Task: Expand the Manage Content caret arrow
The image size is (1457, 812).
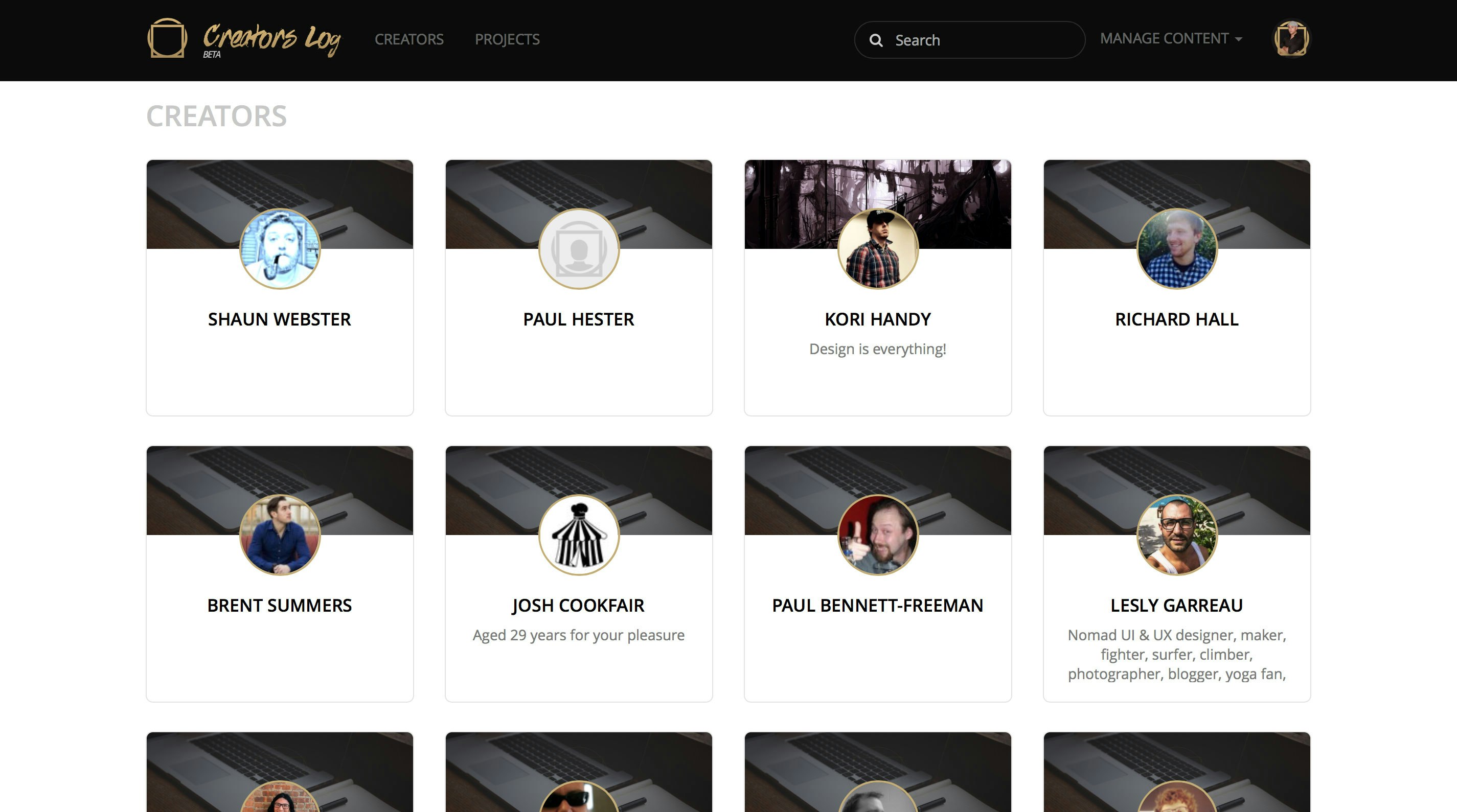Action: pyautogui.click(x=1238, y=39)
